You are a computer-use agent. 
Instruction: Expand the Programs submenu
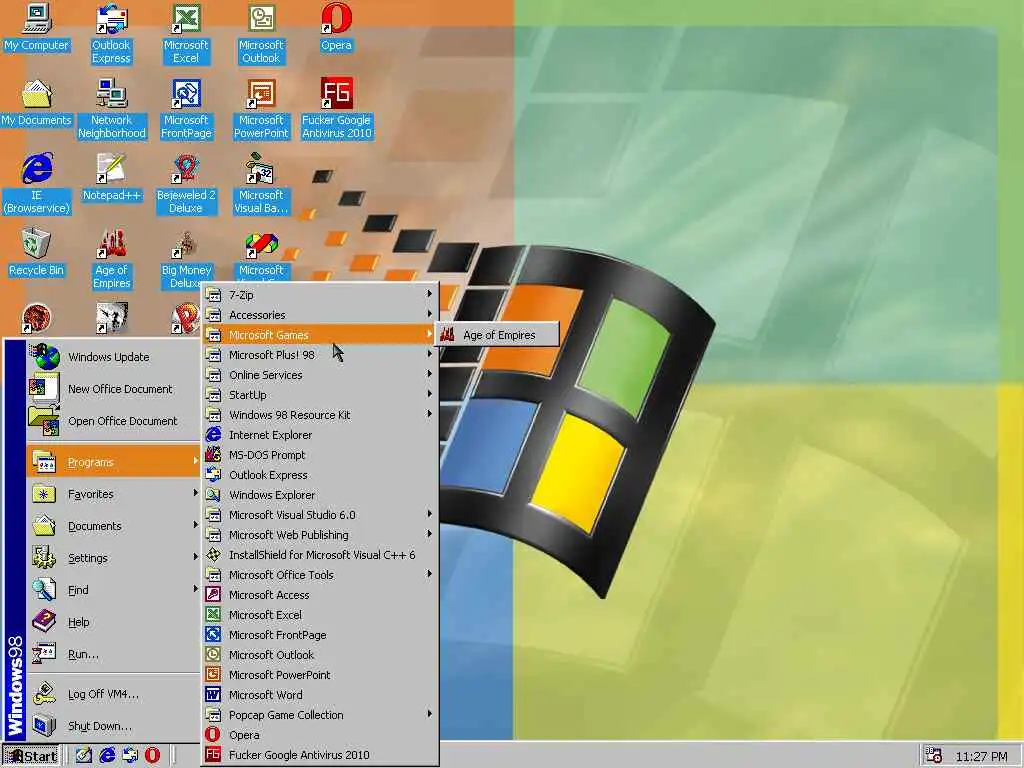pos(114,462)
